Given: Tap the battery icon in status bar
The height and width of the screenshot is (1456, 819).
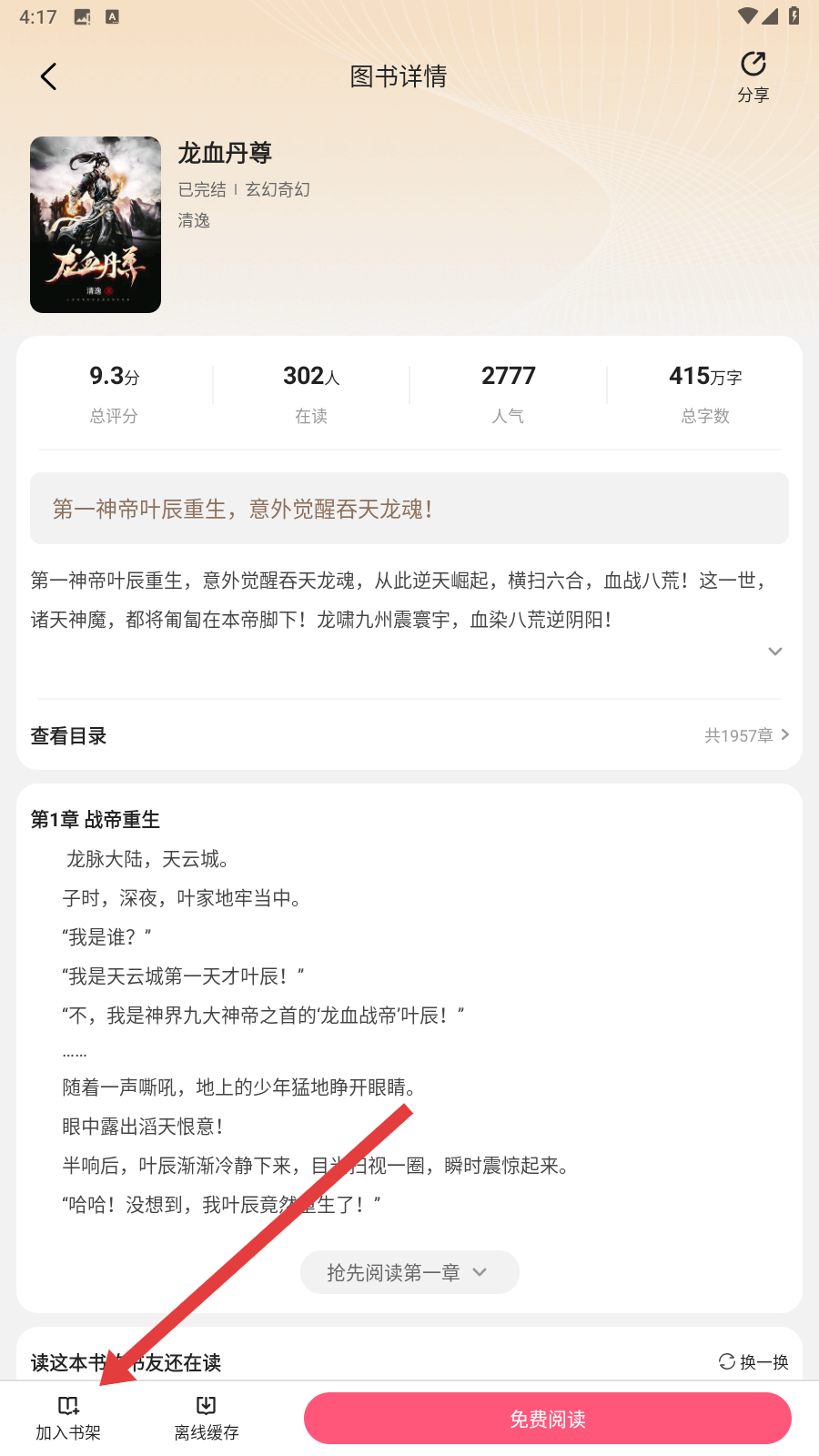Looking at the screenshot, I should [794, 15].
